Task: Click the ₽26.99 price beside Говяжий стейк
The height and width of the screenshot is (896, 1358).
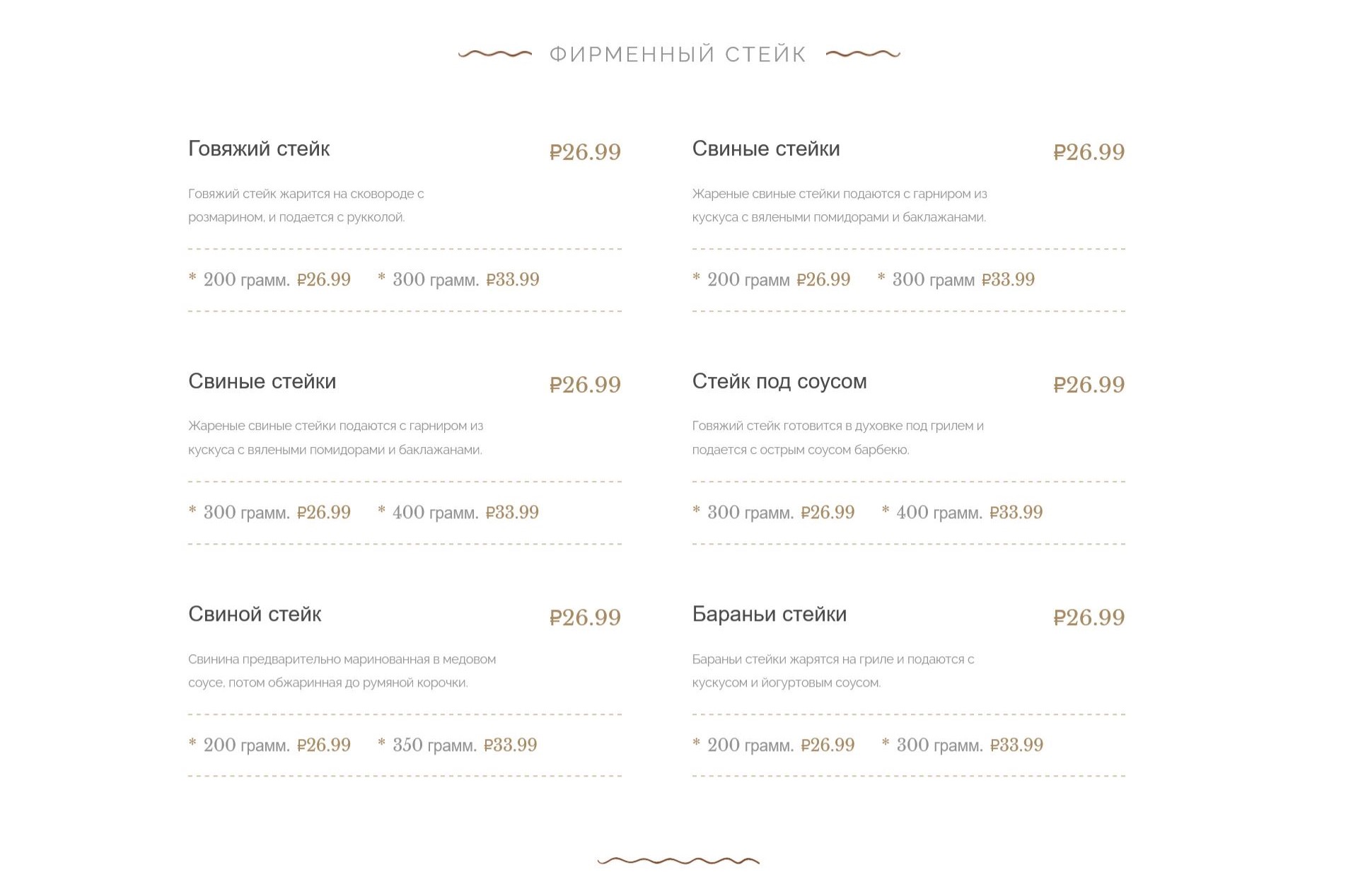Action: [585, 152]
